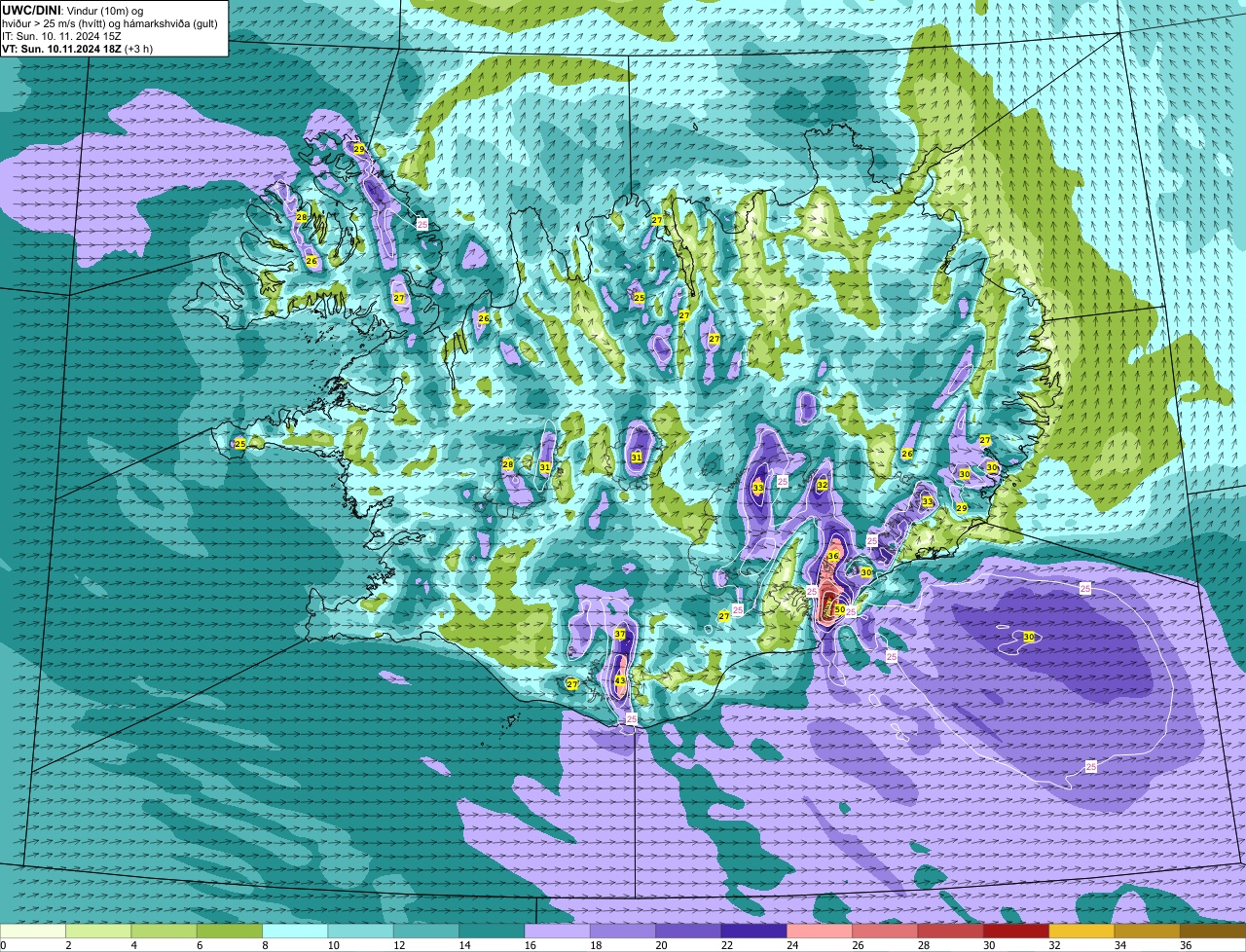Click the '4' tick label on the color scale

pyautogui.click(x=133, y=945)
